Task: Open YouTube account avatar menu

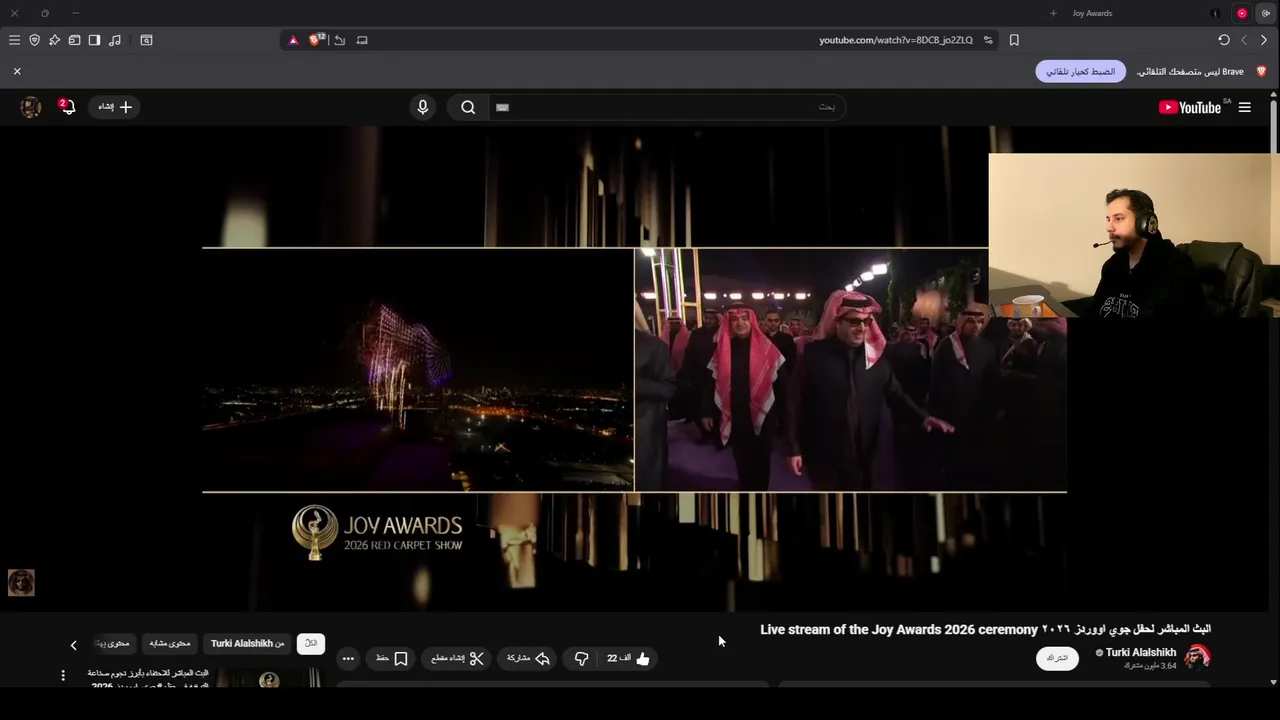Action: [x=31, y=107]
